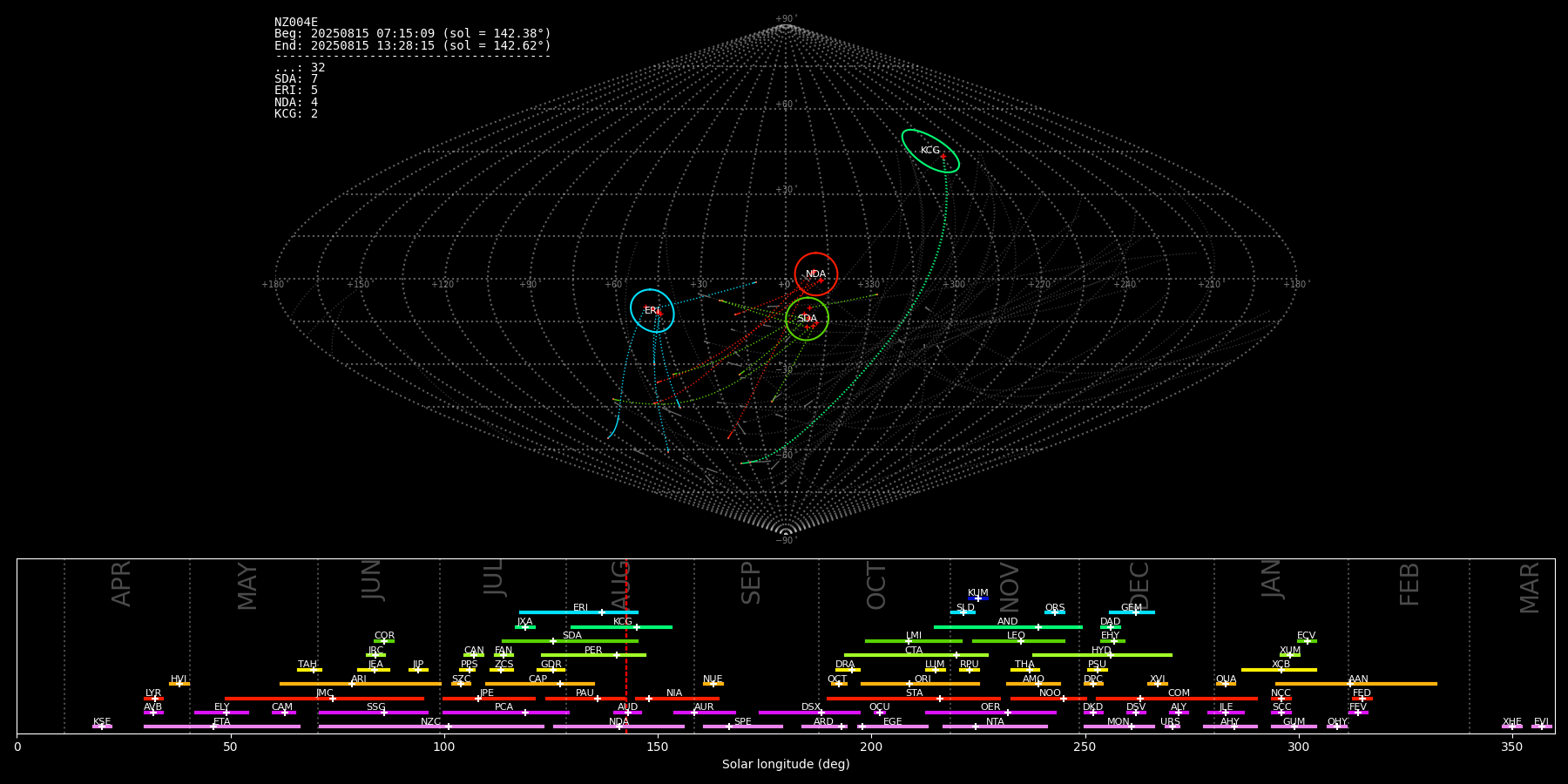Viewport: 1568px width, 784px height.
Task: Click the SEP month label in timeline
Action: click(x=751, y=583)
